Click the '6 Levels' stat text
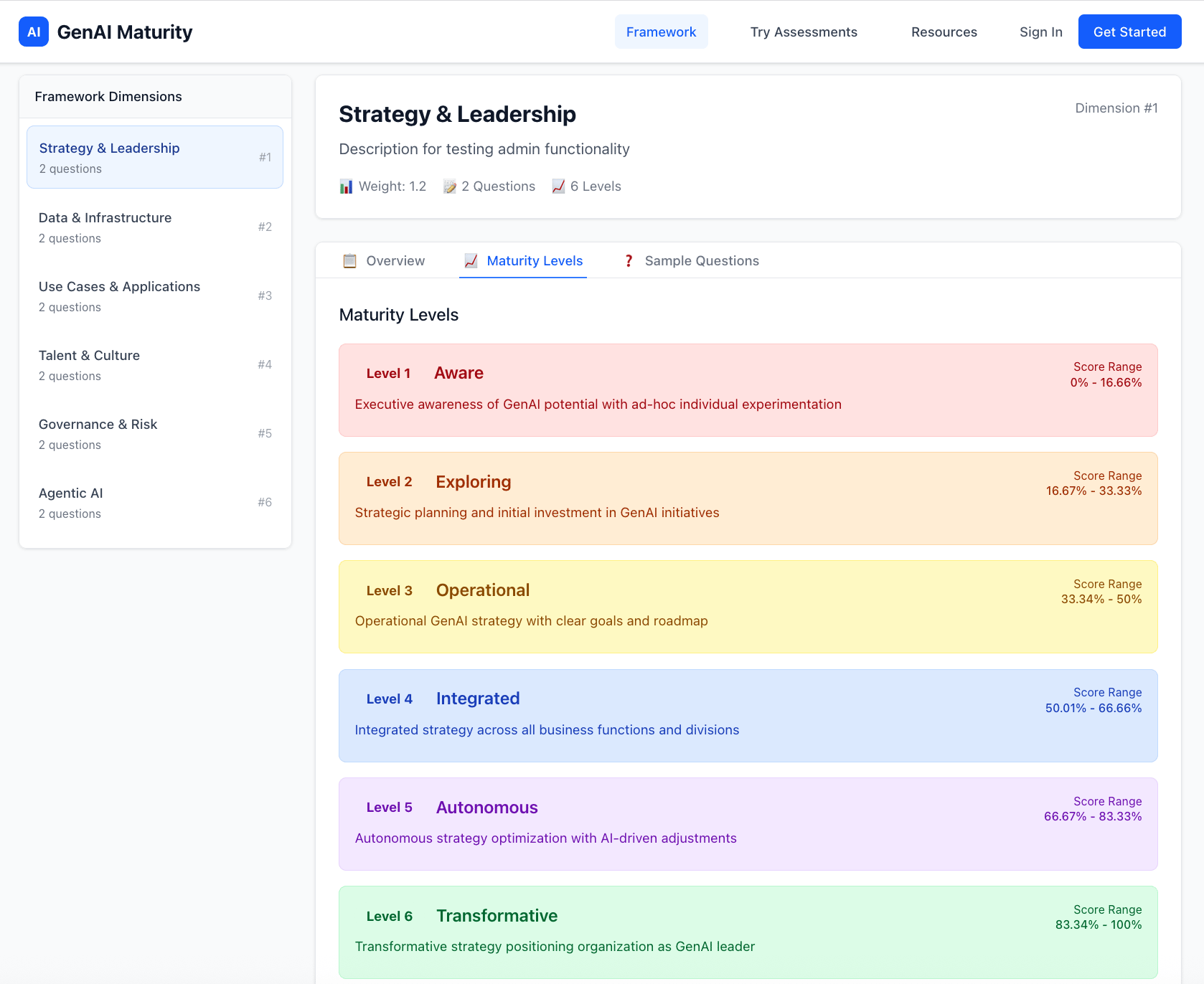The height and width of the screenshot is (984, 1204). pos(596,186)
